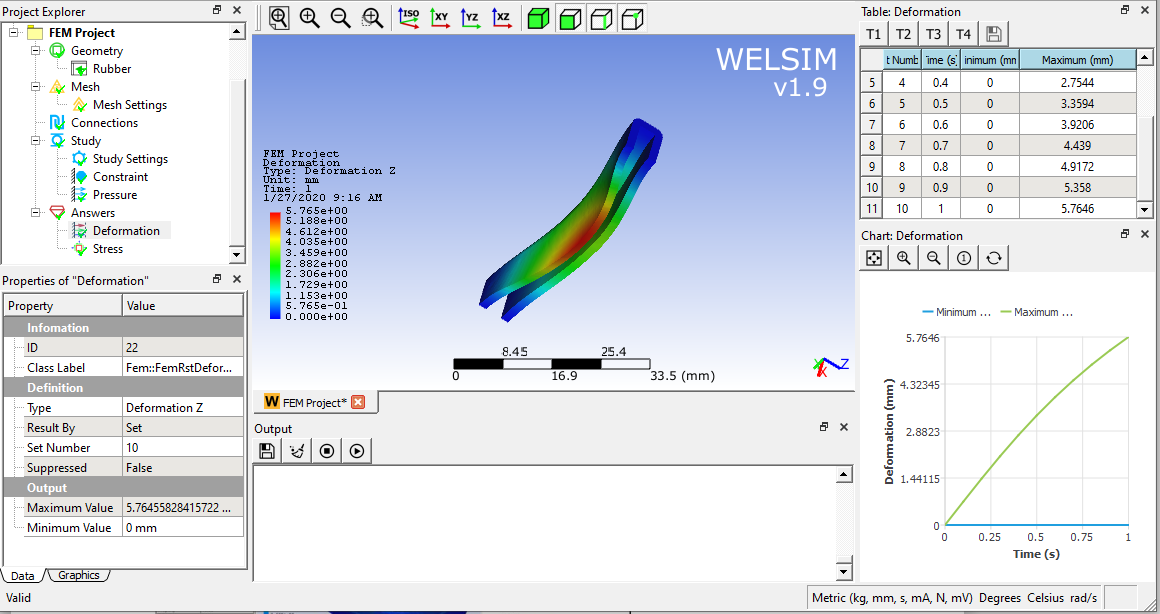Image resolution: width=1160 pixels, height=614 pixels.
Task: Switch to table tab T1
Action: [x=874, y=34]
